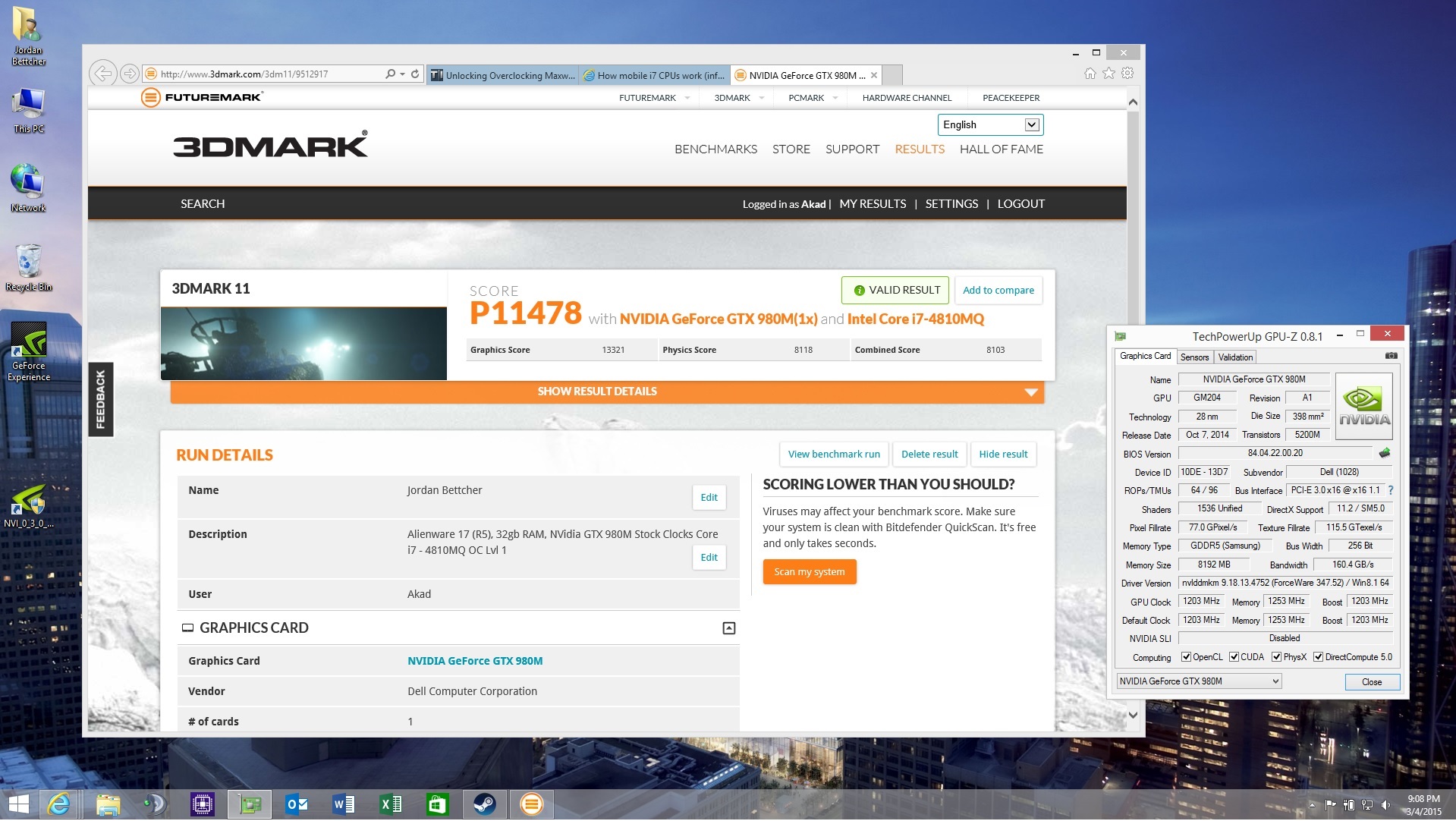Open the RESULTS menu item

(x=920, y=149)
